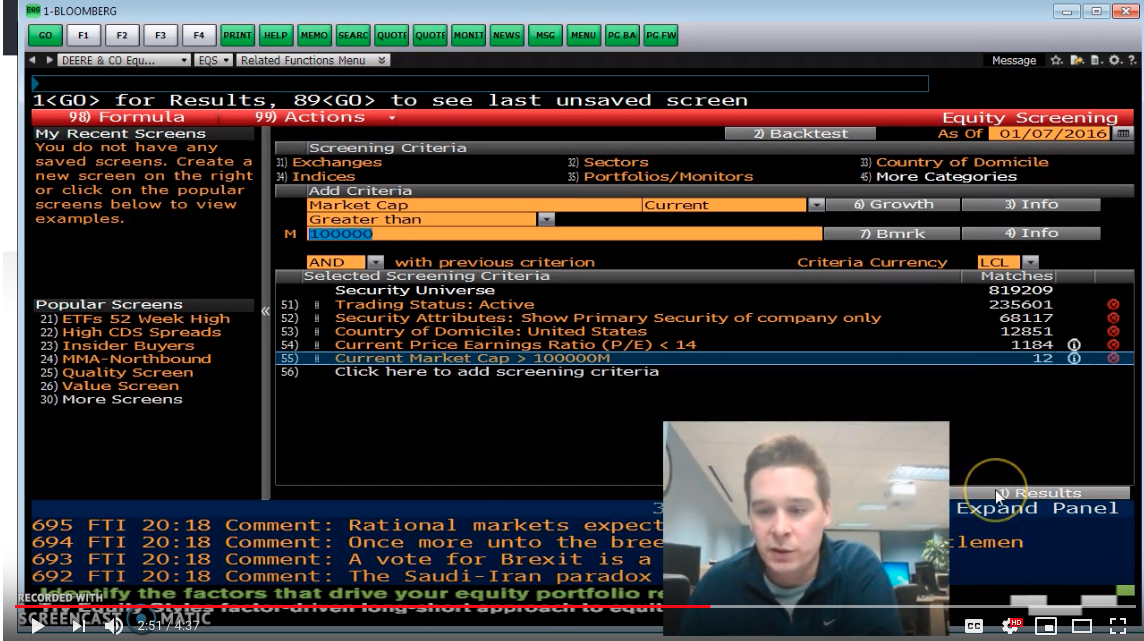Click the green NEWS key
This screenshot has width=1144, height=641.
[x=506, y=35]
